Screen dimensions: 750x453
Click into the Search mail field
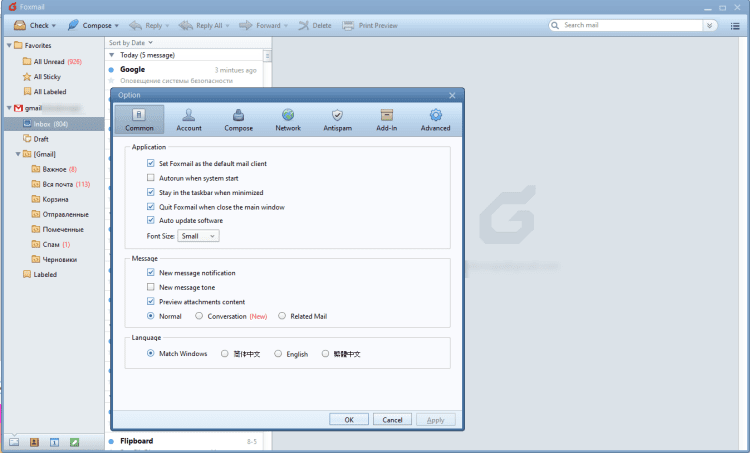tap(631, 25)
